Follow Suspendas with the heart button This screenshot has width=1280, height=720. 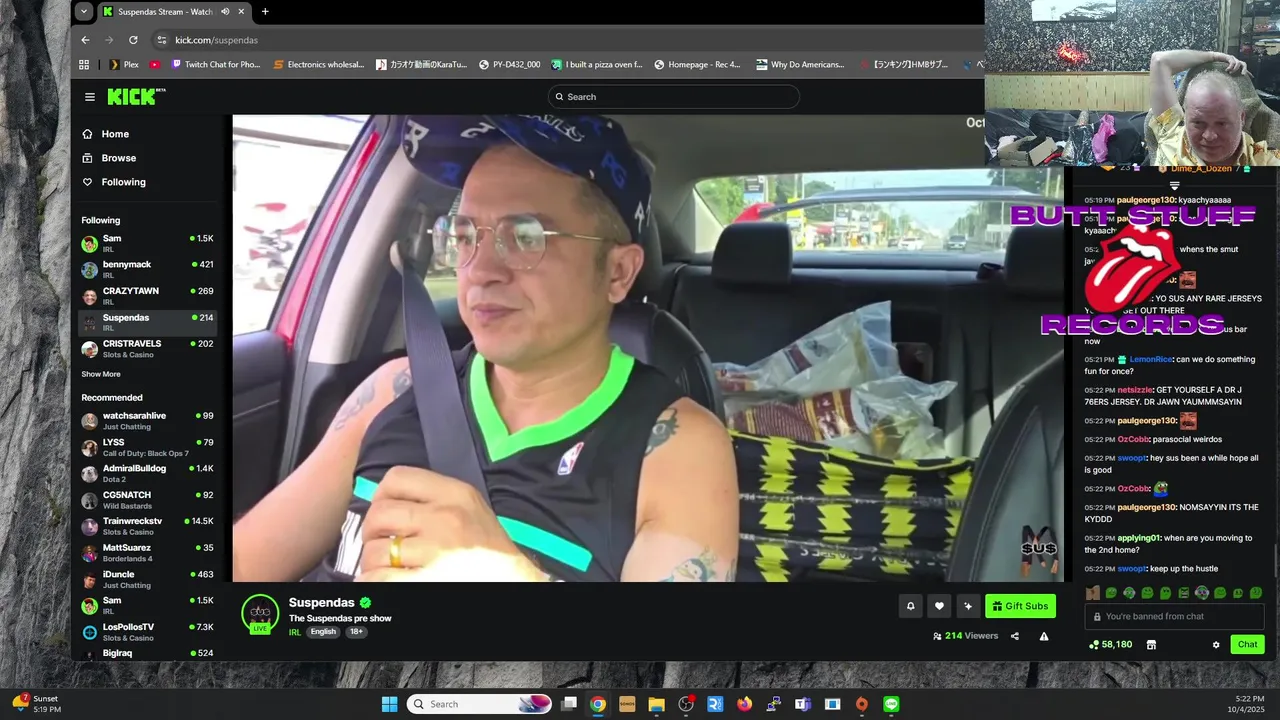pos(939,606)
